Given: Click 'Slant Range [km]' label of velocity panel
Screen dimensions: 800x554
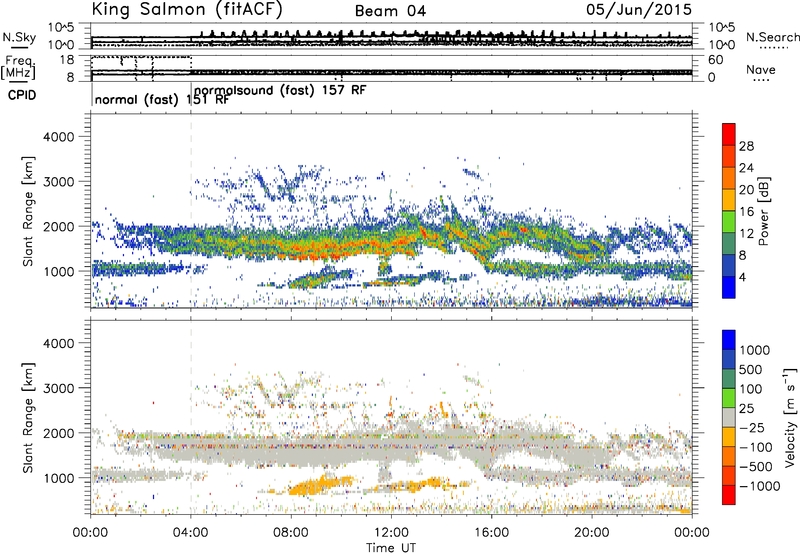Looking at the screenshot, I should click(28, 417).
